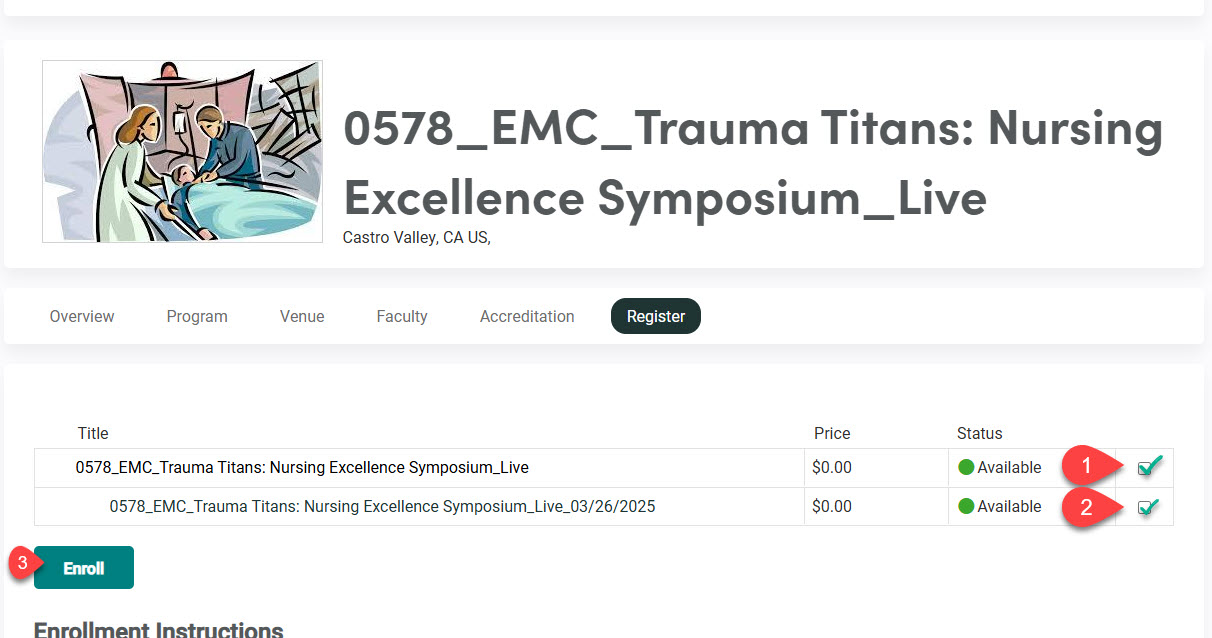The image size is (1212, 638).
Task: Toggle the checkbox for the 03/26/2025 session
Action: point(1148,507)
